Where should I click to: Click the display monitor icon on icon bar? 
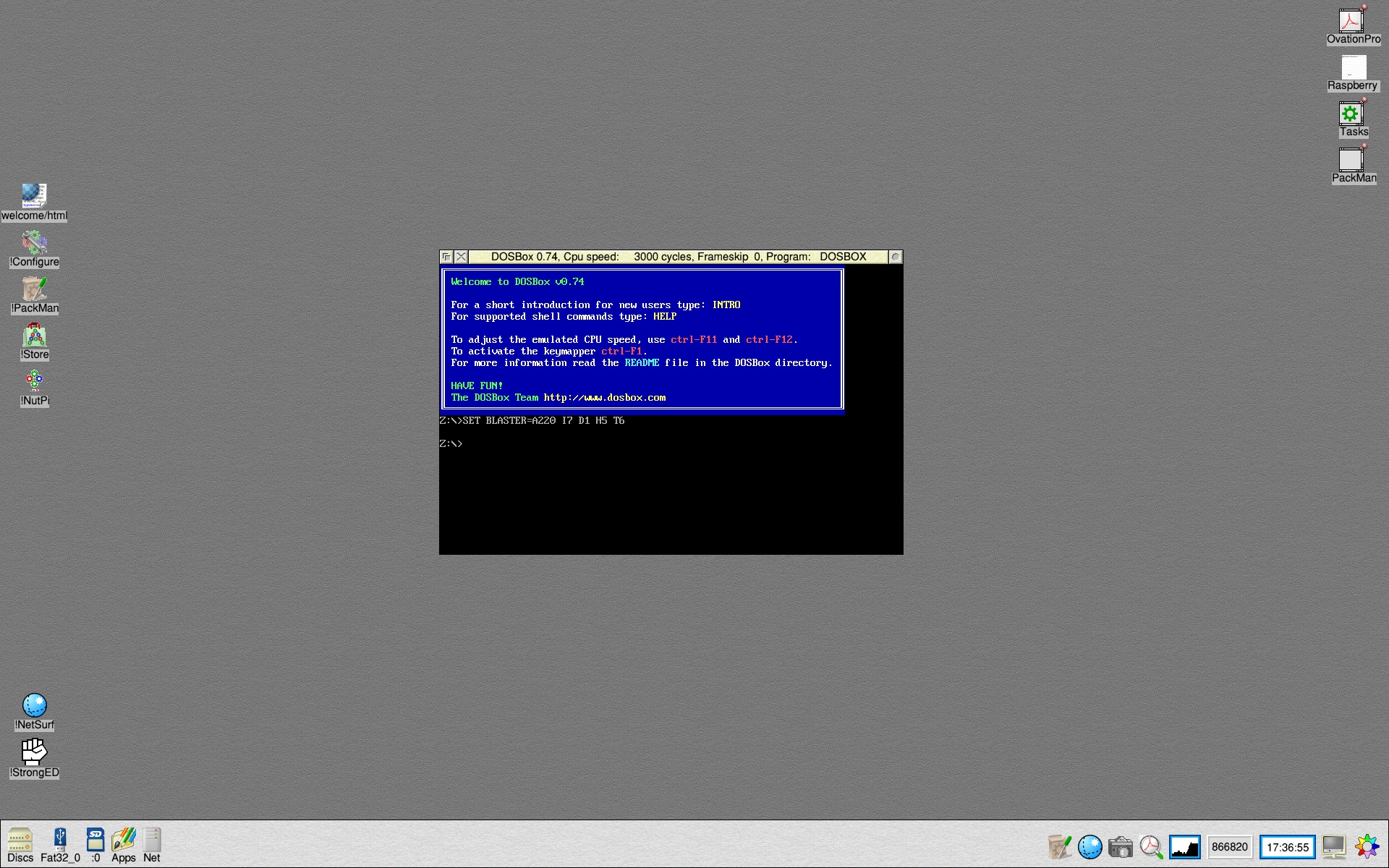pyautogui.click(x=1334, y=846)
